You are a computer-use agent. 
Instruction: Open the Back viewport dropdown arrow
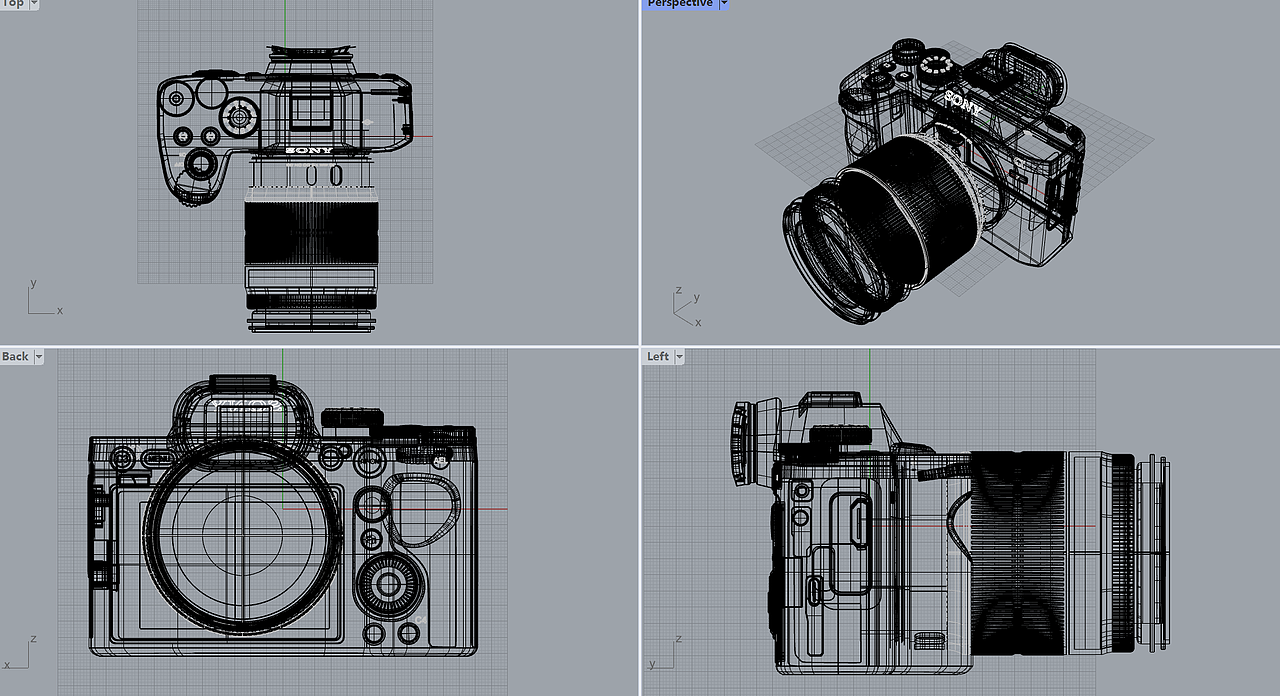39,356
